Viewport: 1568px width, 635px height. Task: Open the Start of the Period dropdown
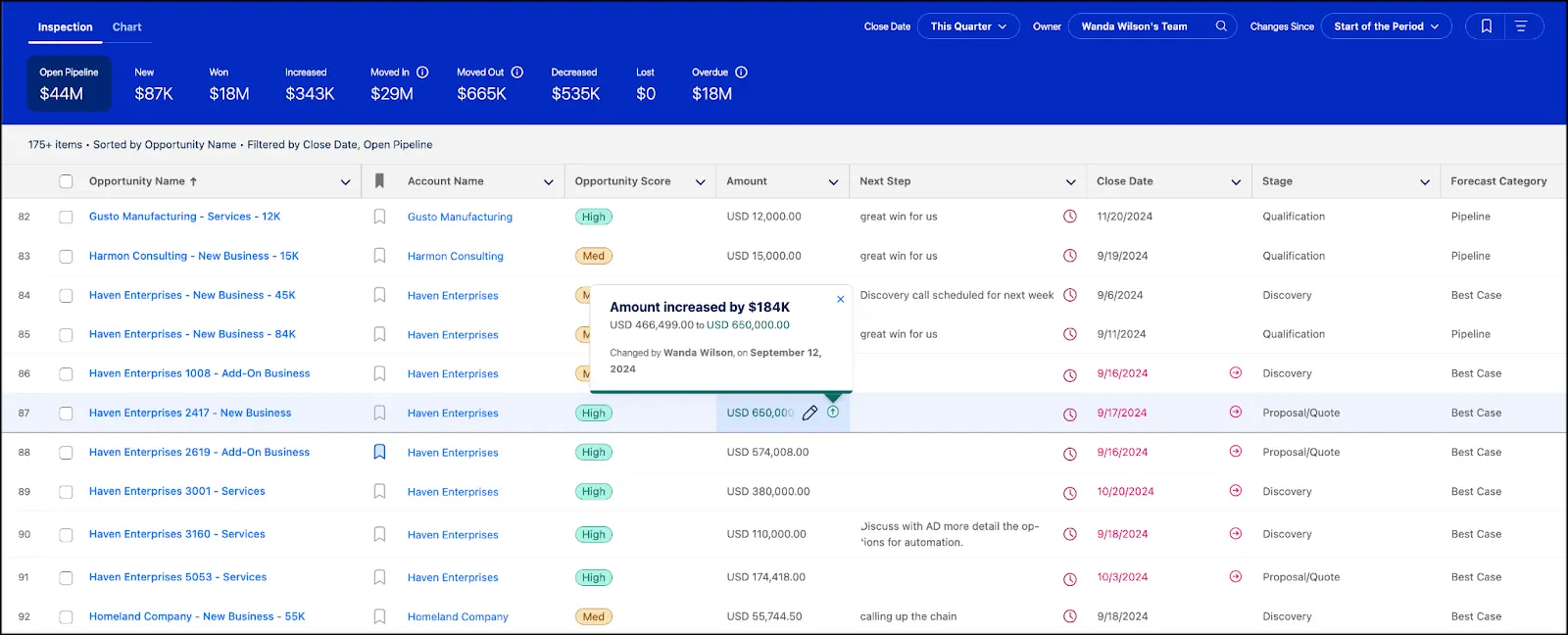click(1386, 26)
